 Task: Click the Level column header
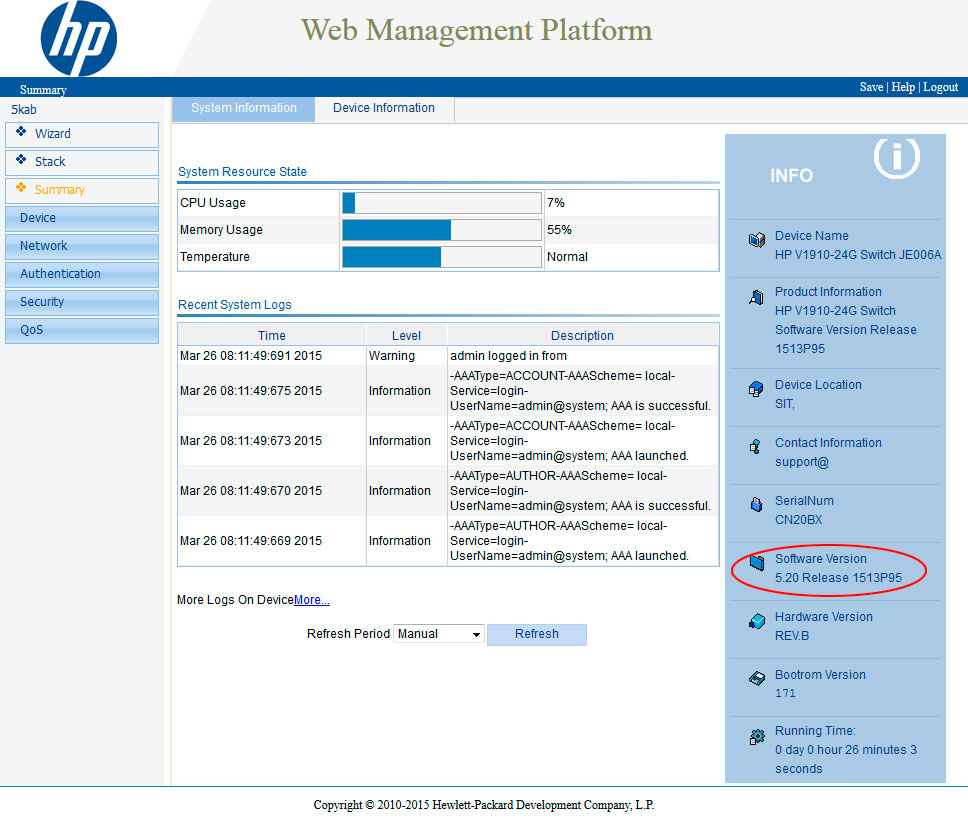(x=406, y=336)
